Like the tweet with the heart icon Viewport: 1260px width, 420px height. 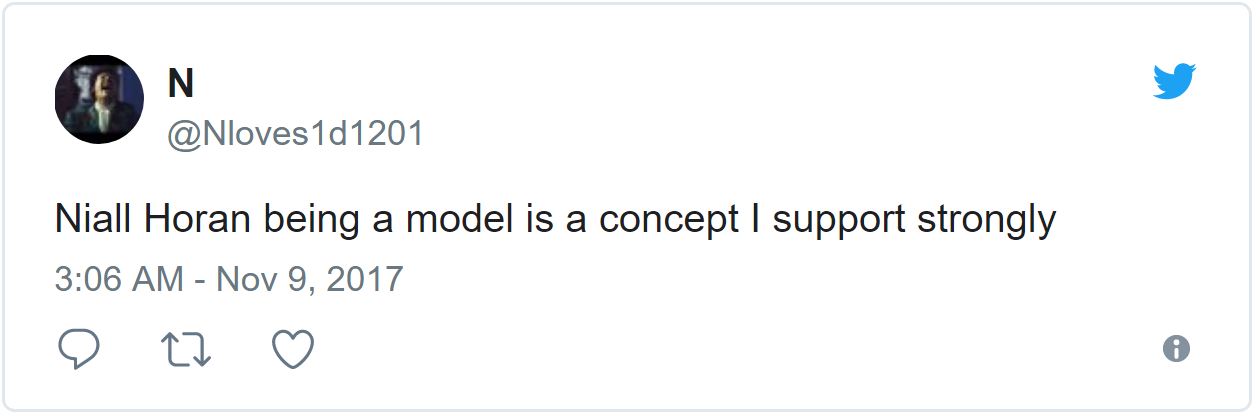pos(294,349)
